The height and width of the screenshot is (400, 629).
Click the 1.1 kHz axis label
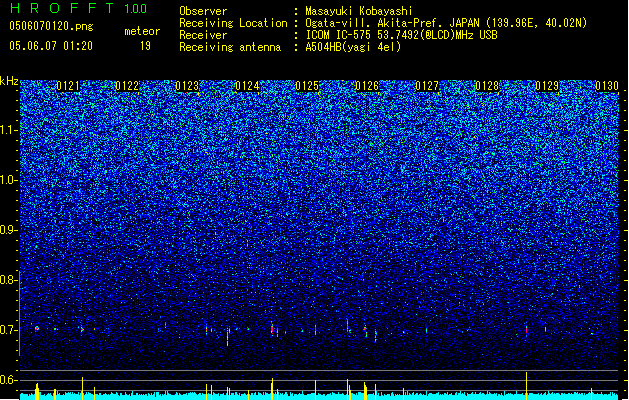click(8, 130)
